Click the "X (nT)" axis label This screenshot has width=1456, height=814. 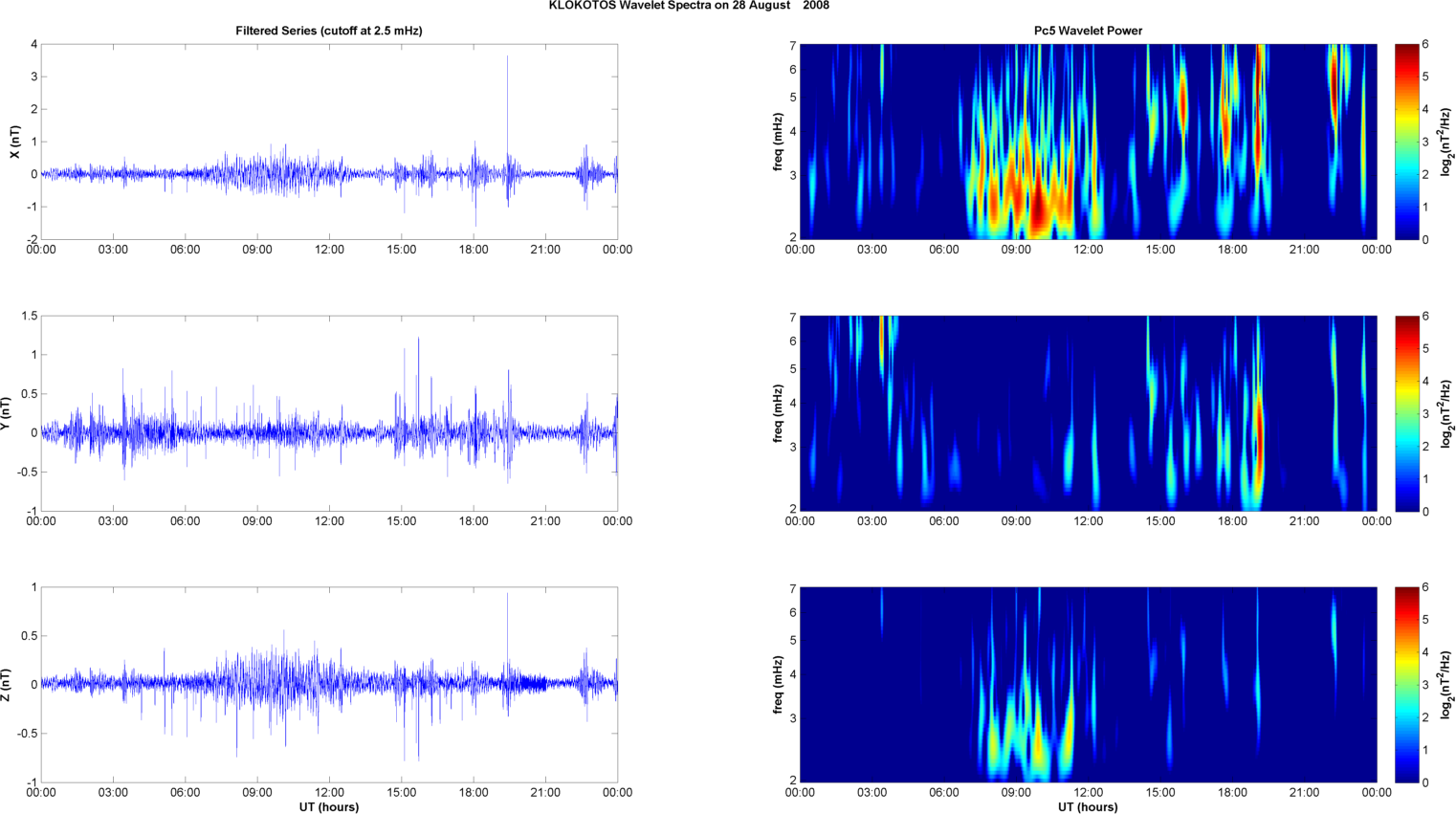[x=15, y=142]
